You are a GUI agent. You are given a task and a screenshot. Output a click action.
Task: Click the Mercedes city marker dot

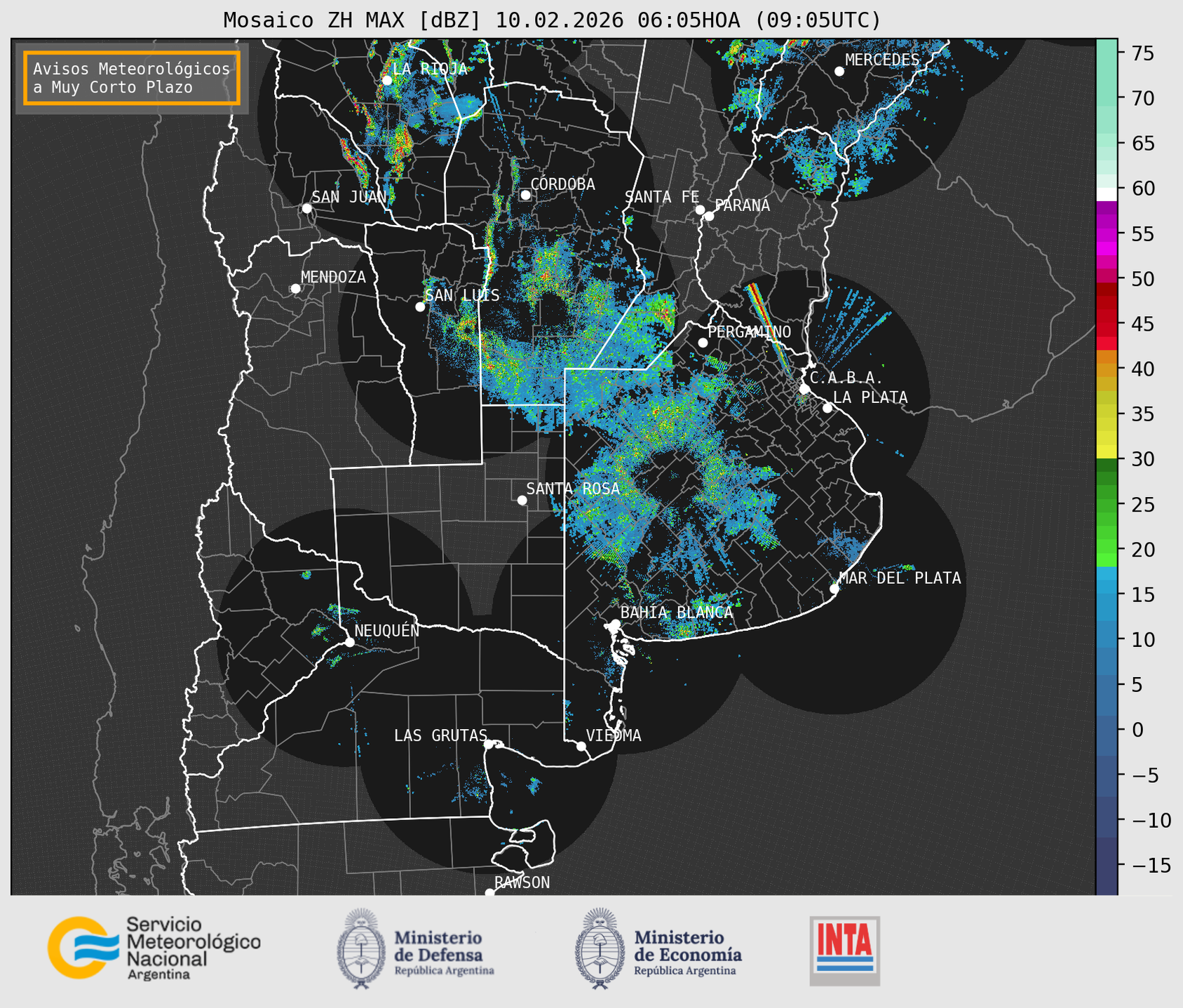(839, 71)
